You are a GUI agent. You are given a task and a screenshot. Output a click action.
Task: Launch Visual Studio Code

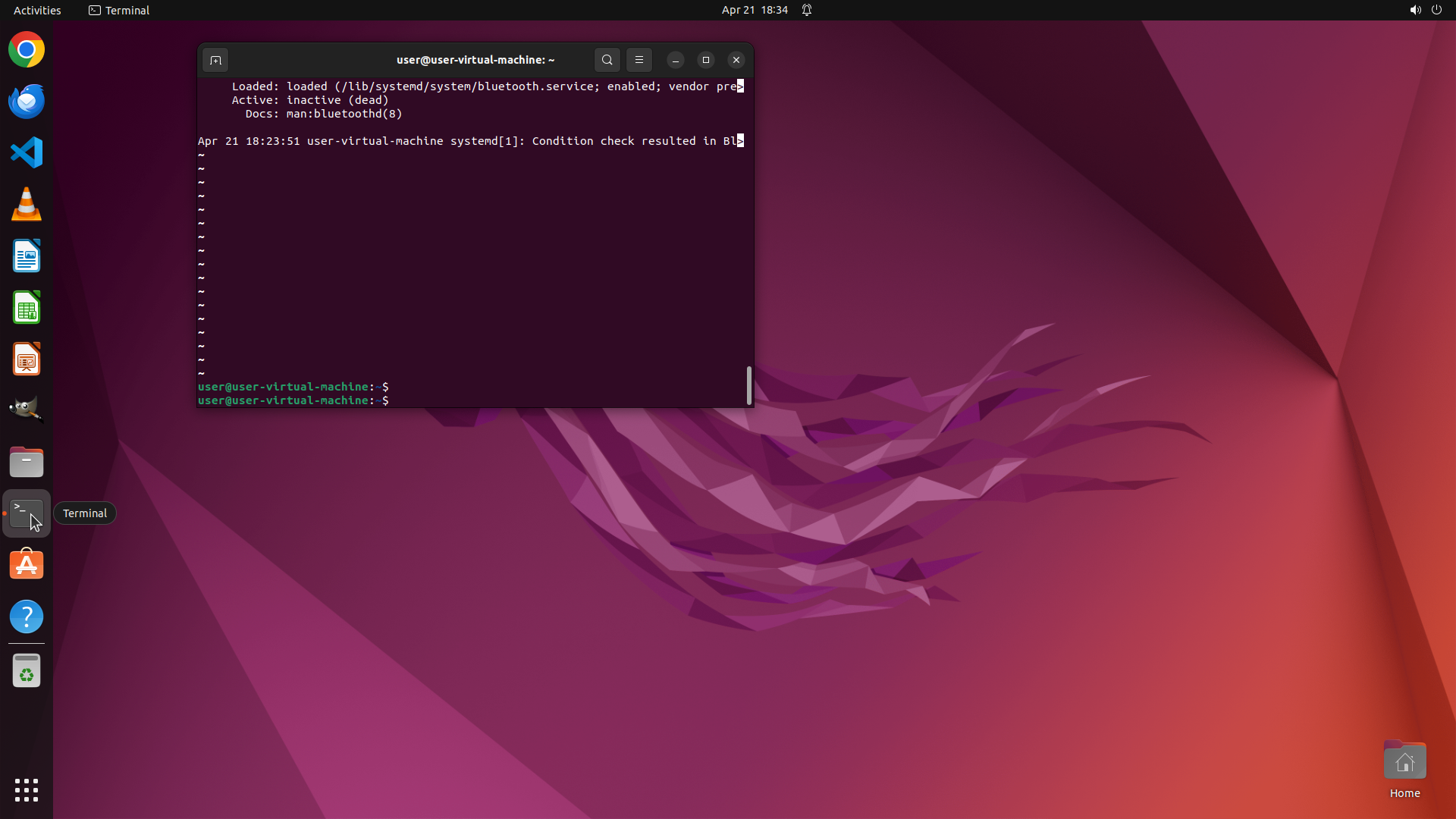pos(27,152)
